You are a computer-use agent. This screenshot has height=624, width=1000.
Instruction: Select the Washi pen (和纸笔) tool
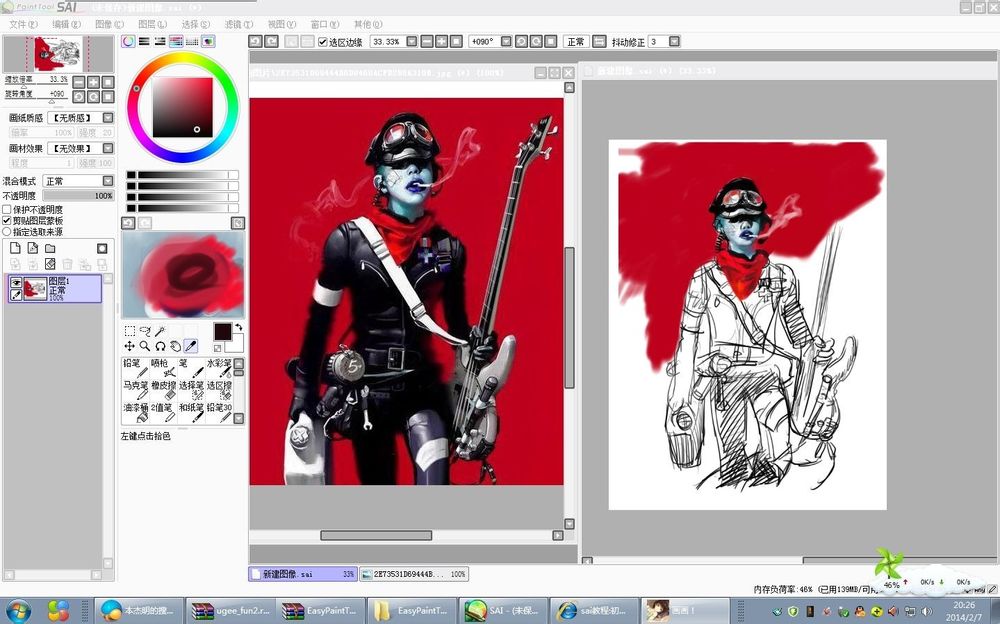pos(191,412)
